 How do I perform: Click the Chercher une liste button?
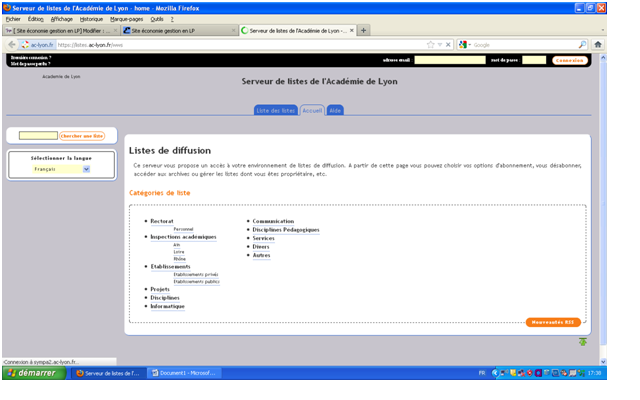82,136
